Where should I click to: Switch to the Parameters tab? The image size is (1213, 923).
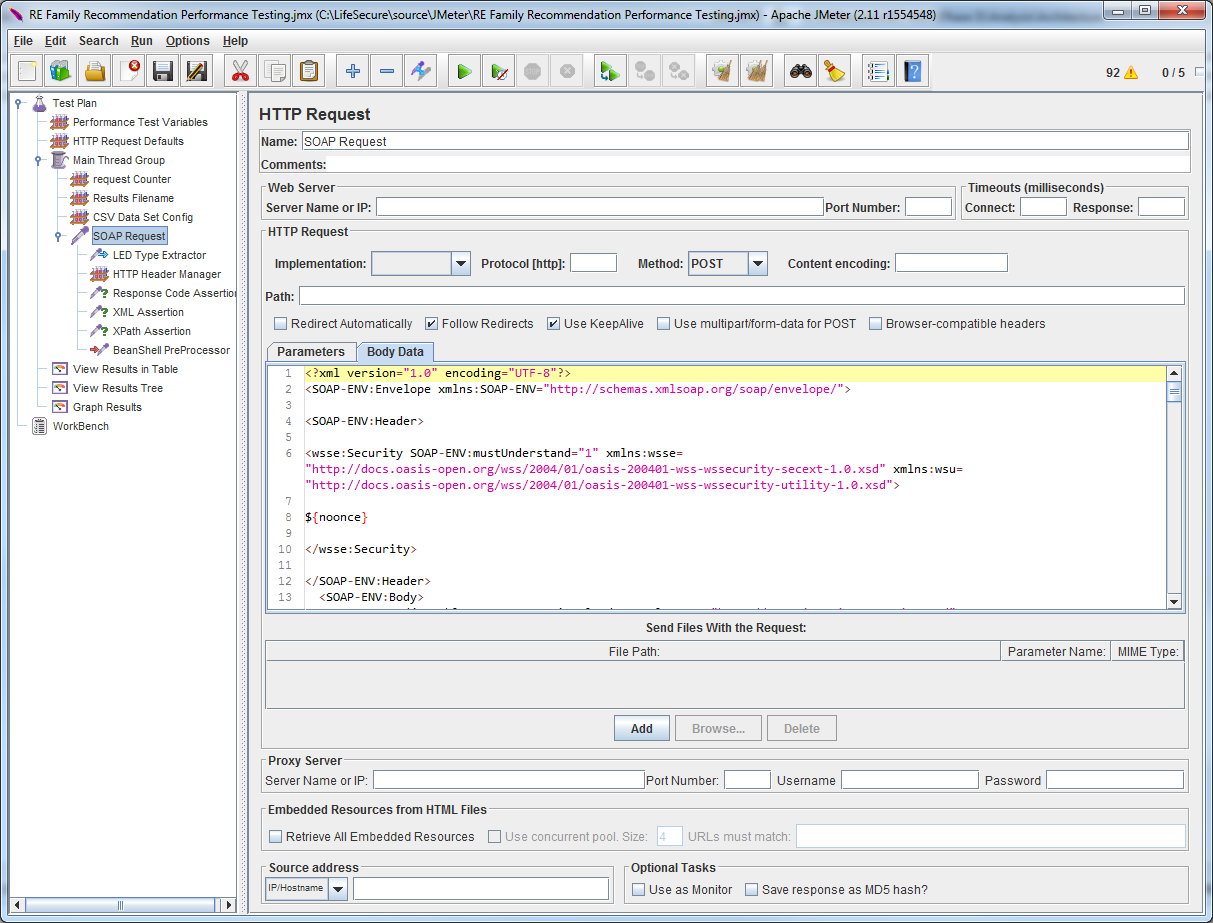coord(311,351)
